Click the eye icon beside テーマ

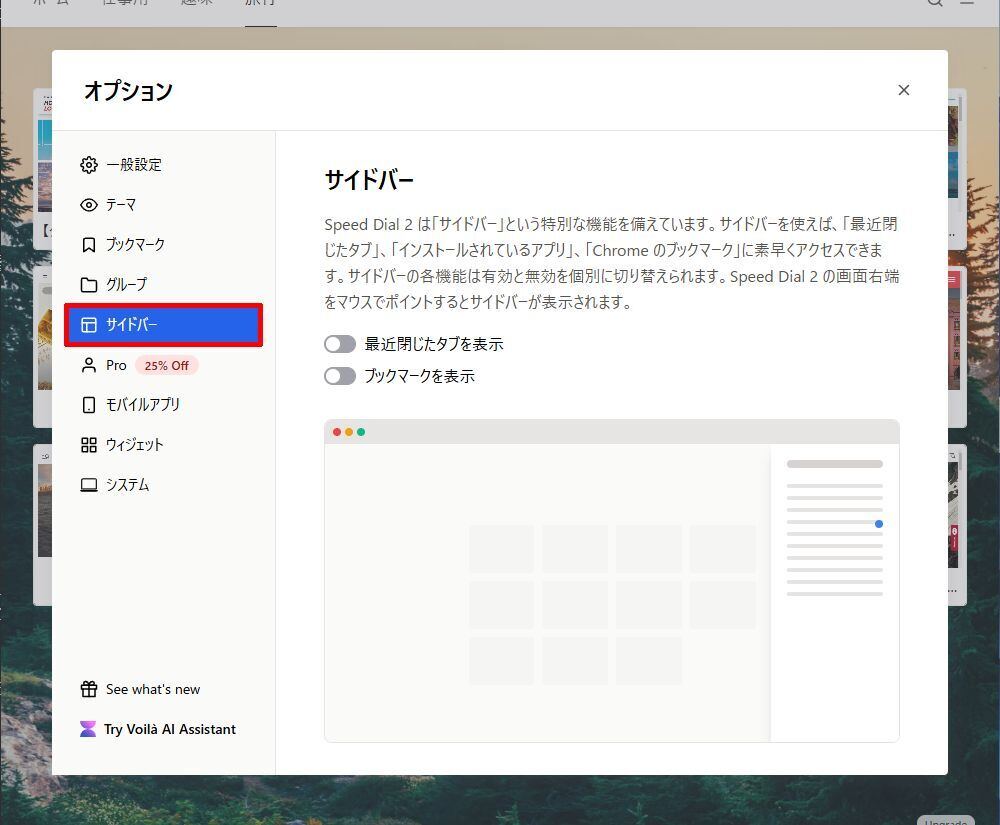89,205
